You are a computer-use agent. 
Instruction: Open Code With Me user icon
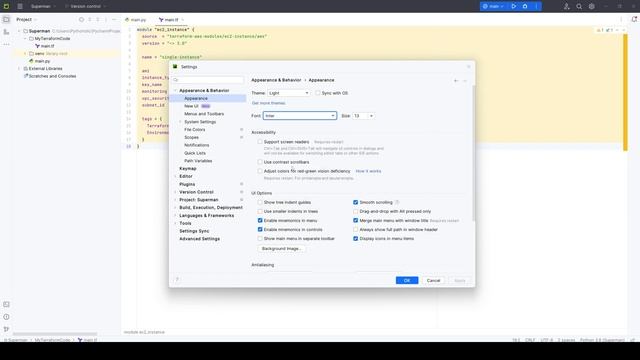(567, 6)
